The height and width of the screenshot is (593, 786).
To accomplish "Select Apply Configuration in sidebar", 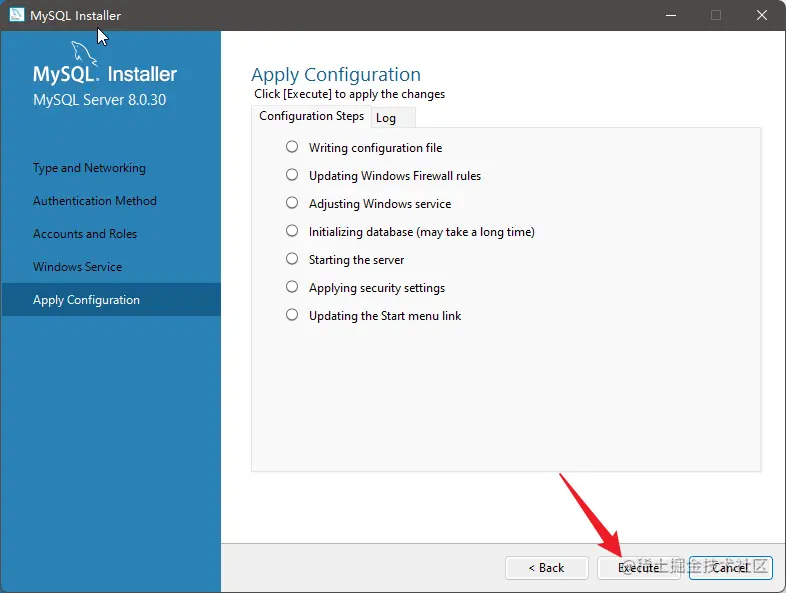I will click(x=111, y=300).
